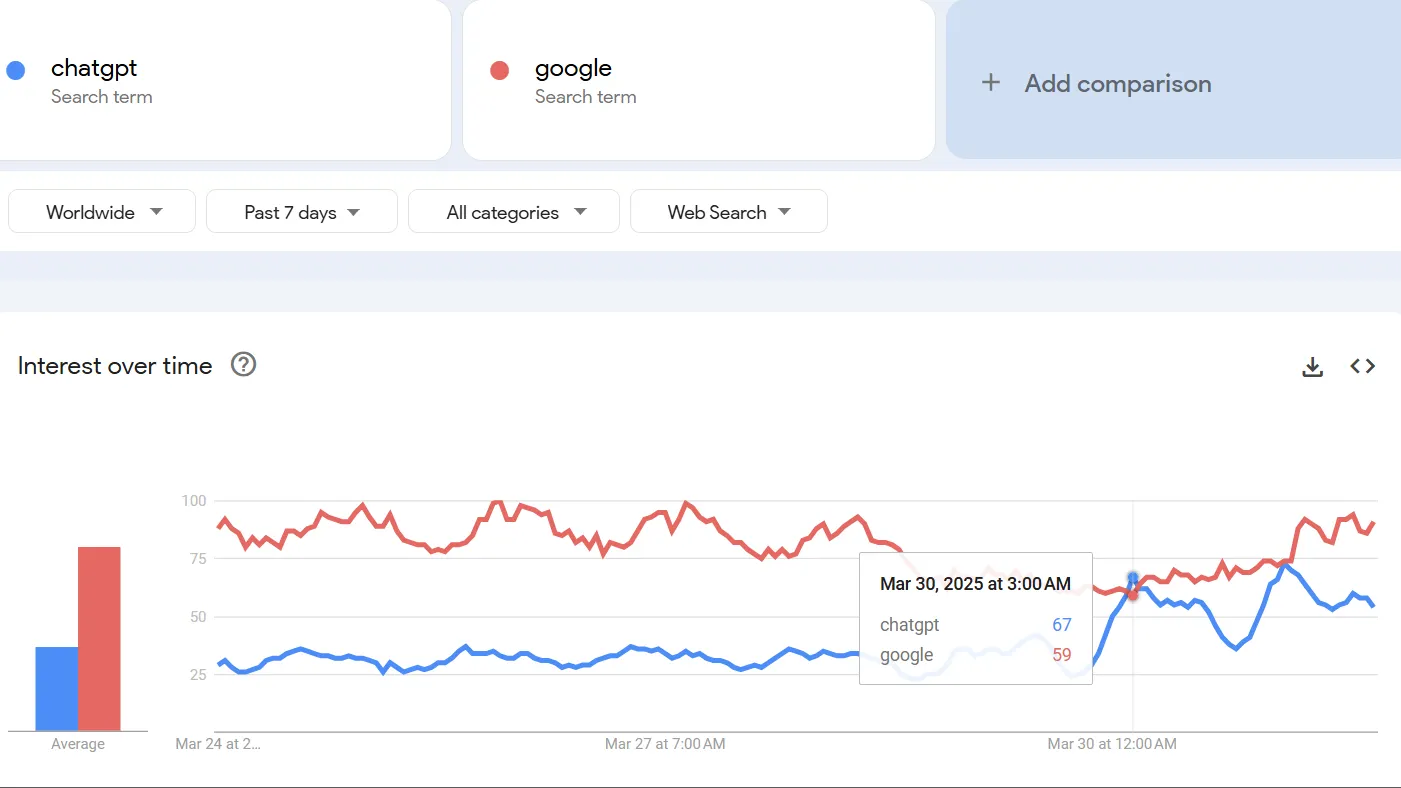
Task: Click the Mar 27 at 7:00 AM axis label
Action: 665,744
